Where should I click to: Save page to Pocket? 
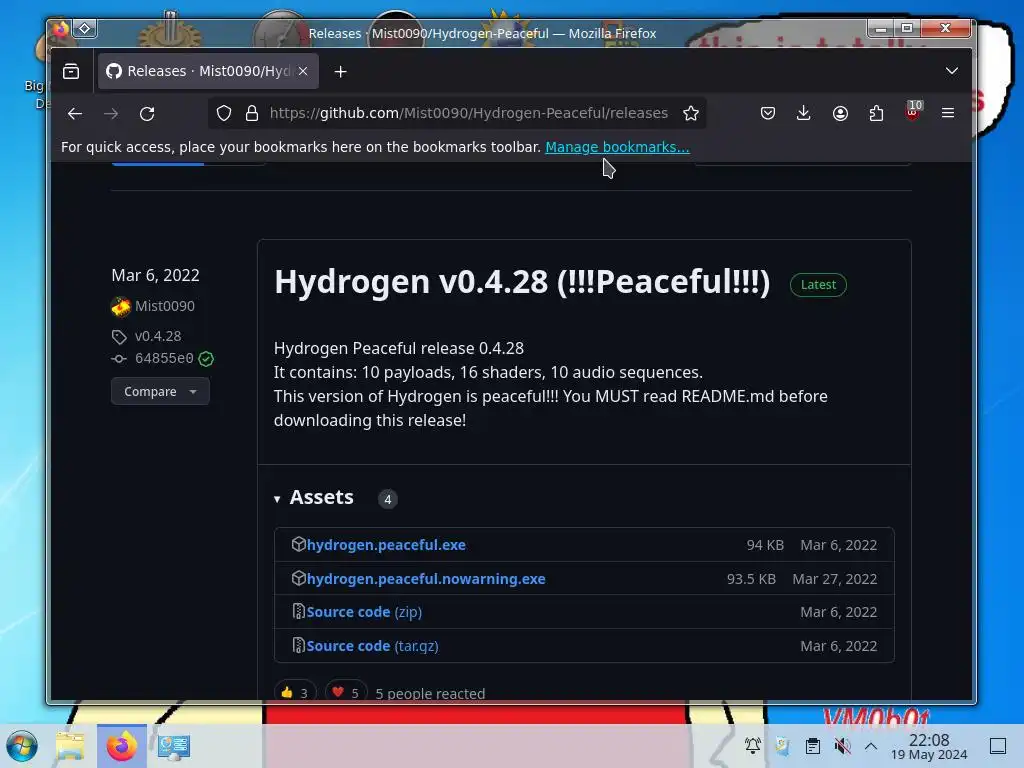(x=768, y=114)
